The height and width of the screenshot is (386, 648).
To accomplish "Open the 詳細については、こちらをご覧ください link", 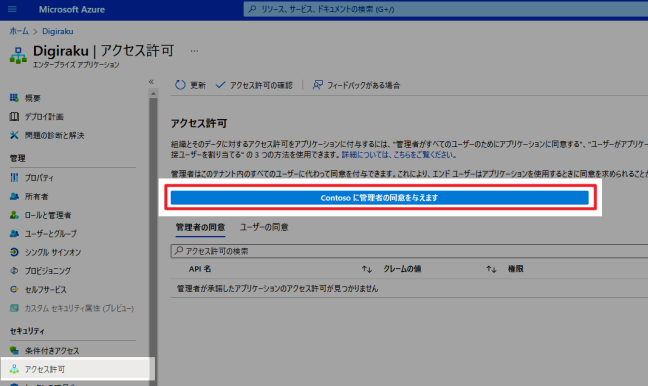I will pyautogui.click(x=399, y=155).
